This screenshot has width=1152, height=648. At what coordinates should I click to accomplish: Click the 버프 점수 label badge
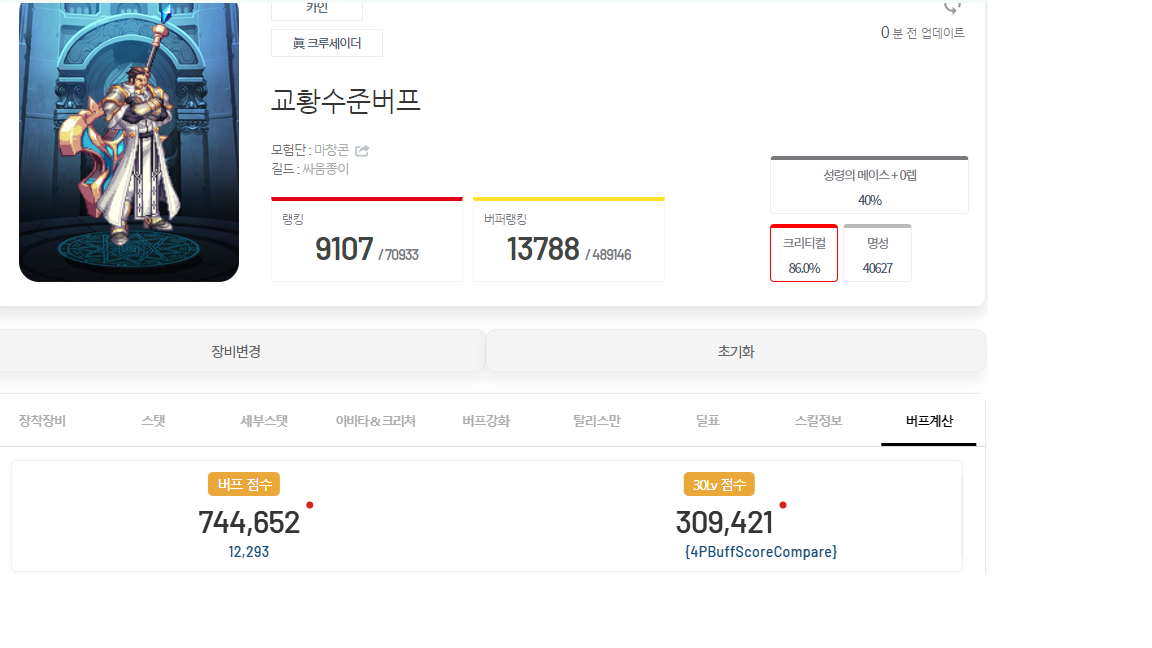pyautogui.click(x=244, y=484)
